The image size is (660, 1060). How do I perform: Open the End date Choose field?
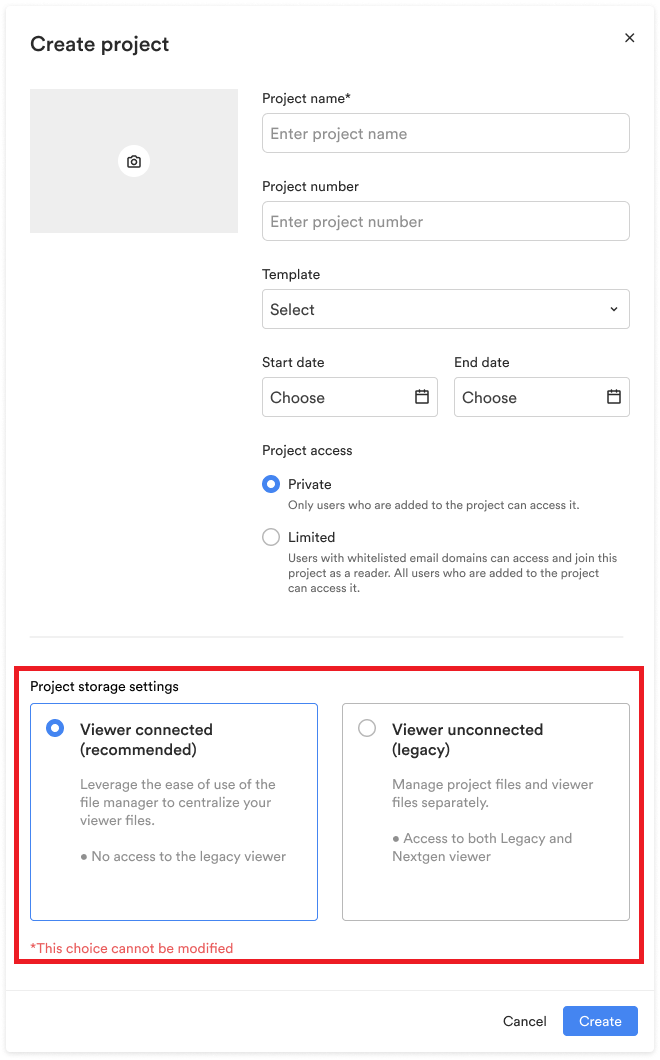[542, 397]
